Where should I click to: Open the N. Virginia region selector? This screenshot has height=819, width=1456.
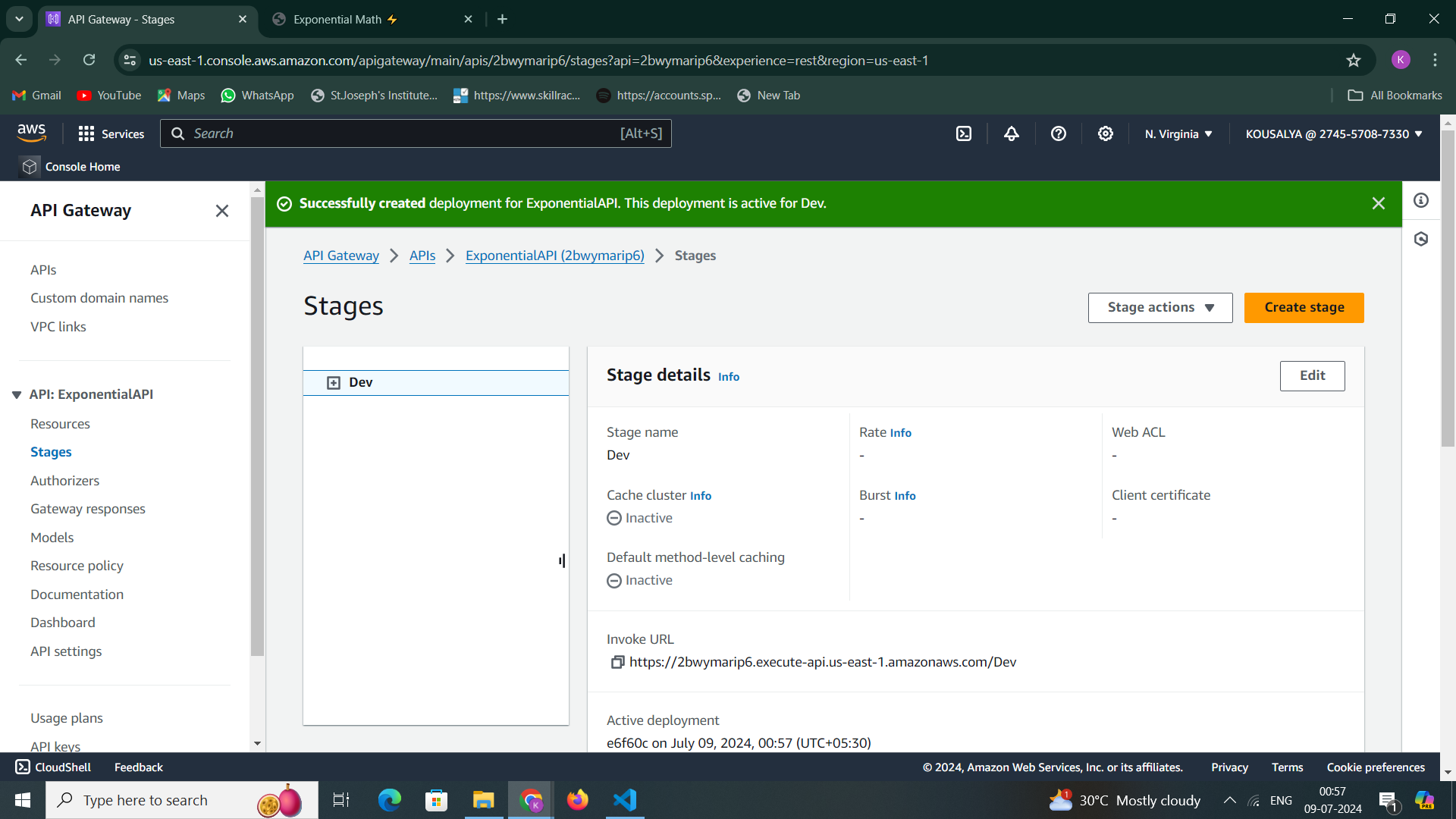tap(1178, 133)
